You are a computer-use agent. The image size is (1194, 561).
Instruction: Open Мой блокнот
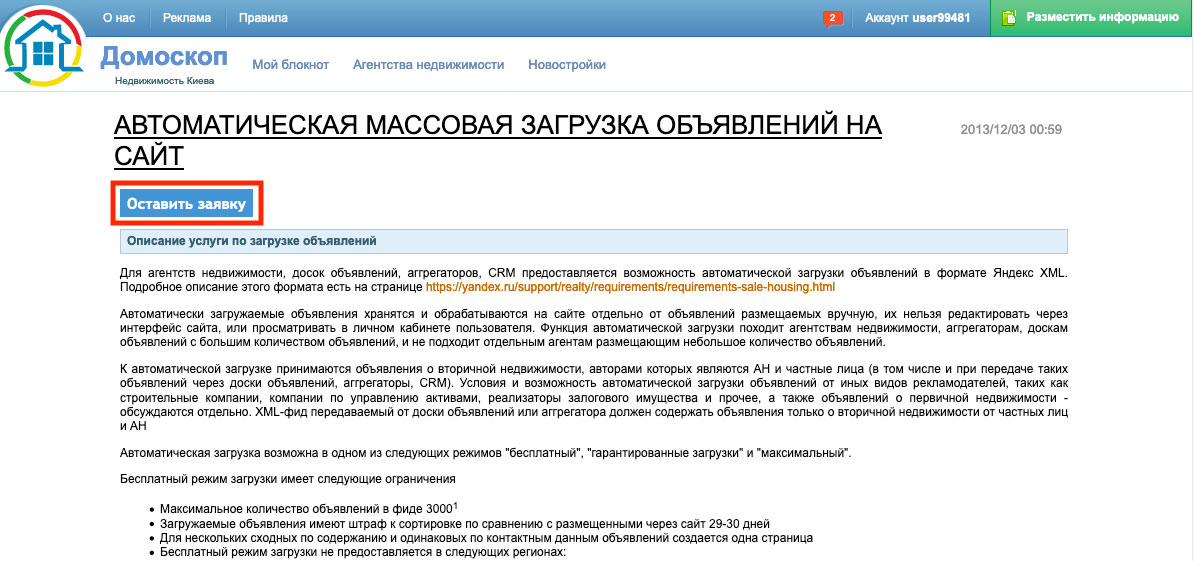290,65
